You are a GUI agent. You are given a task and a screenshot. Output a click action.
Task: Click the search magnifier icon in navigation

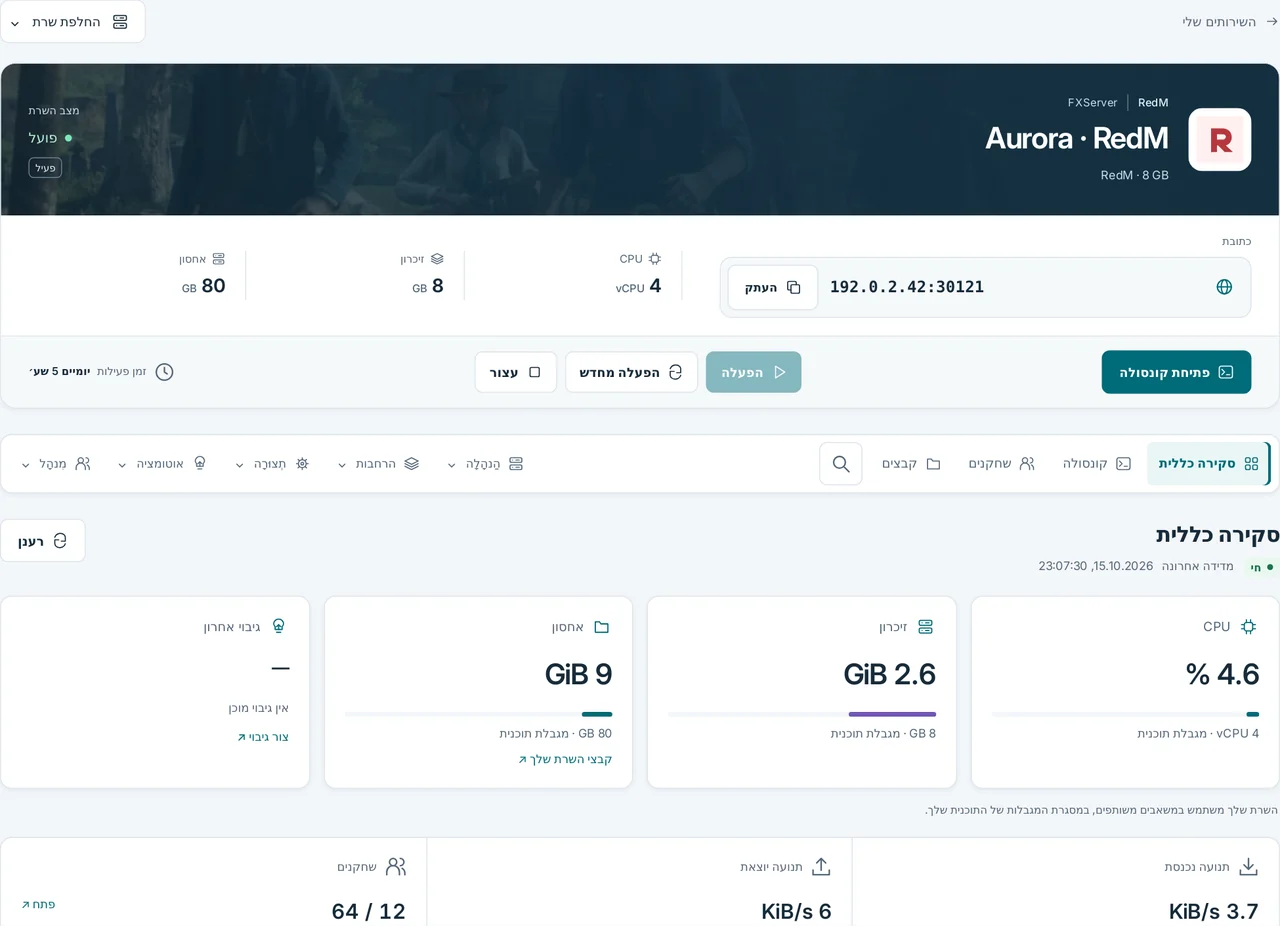point(841,464)
